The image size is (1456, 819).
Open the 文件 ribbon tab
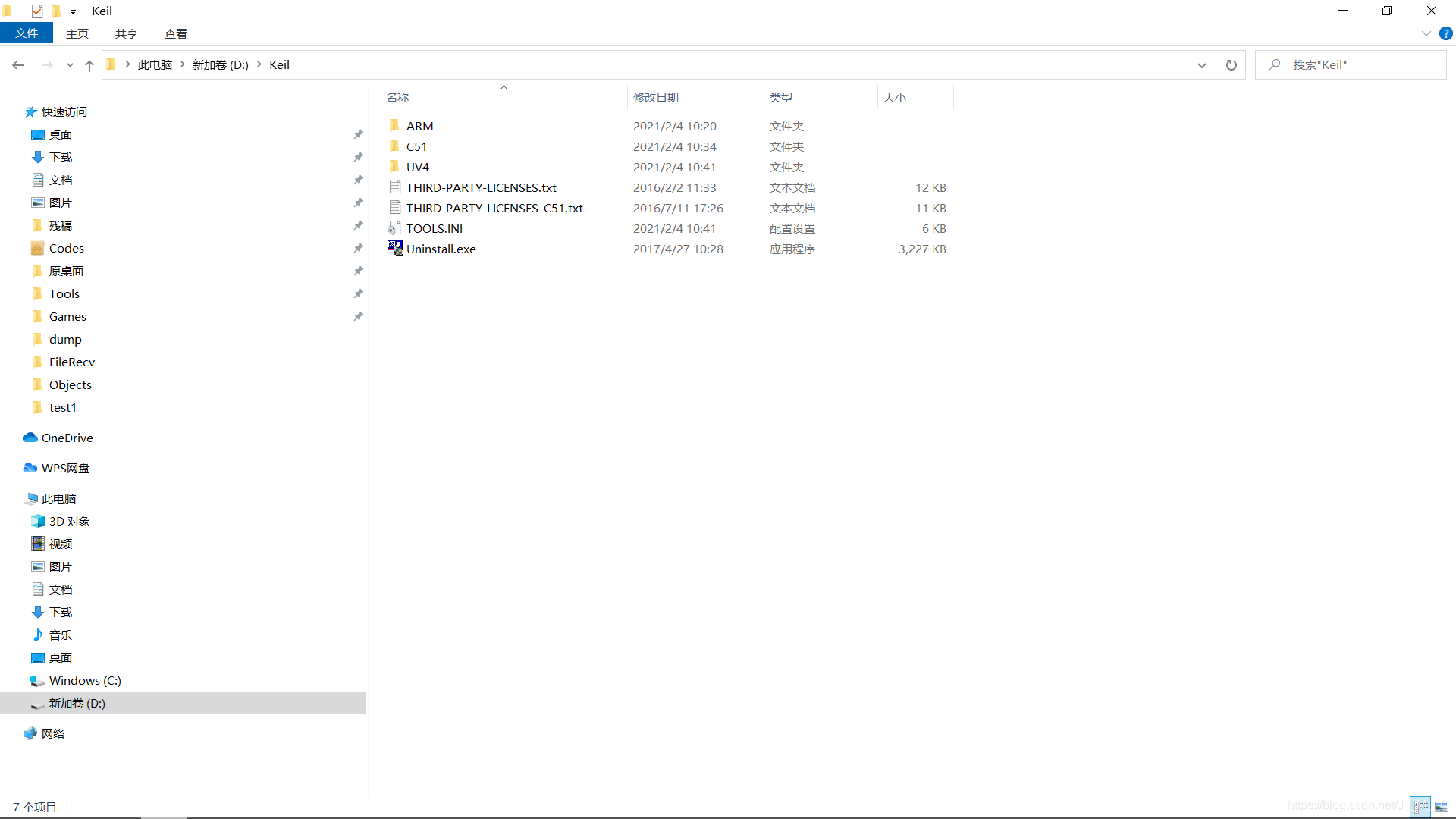point(27,33)
